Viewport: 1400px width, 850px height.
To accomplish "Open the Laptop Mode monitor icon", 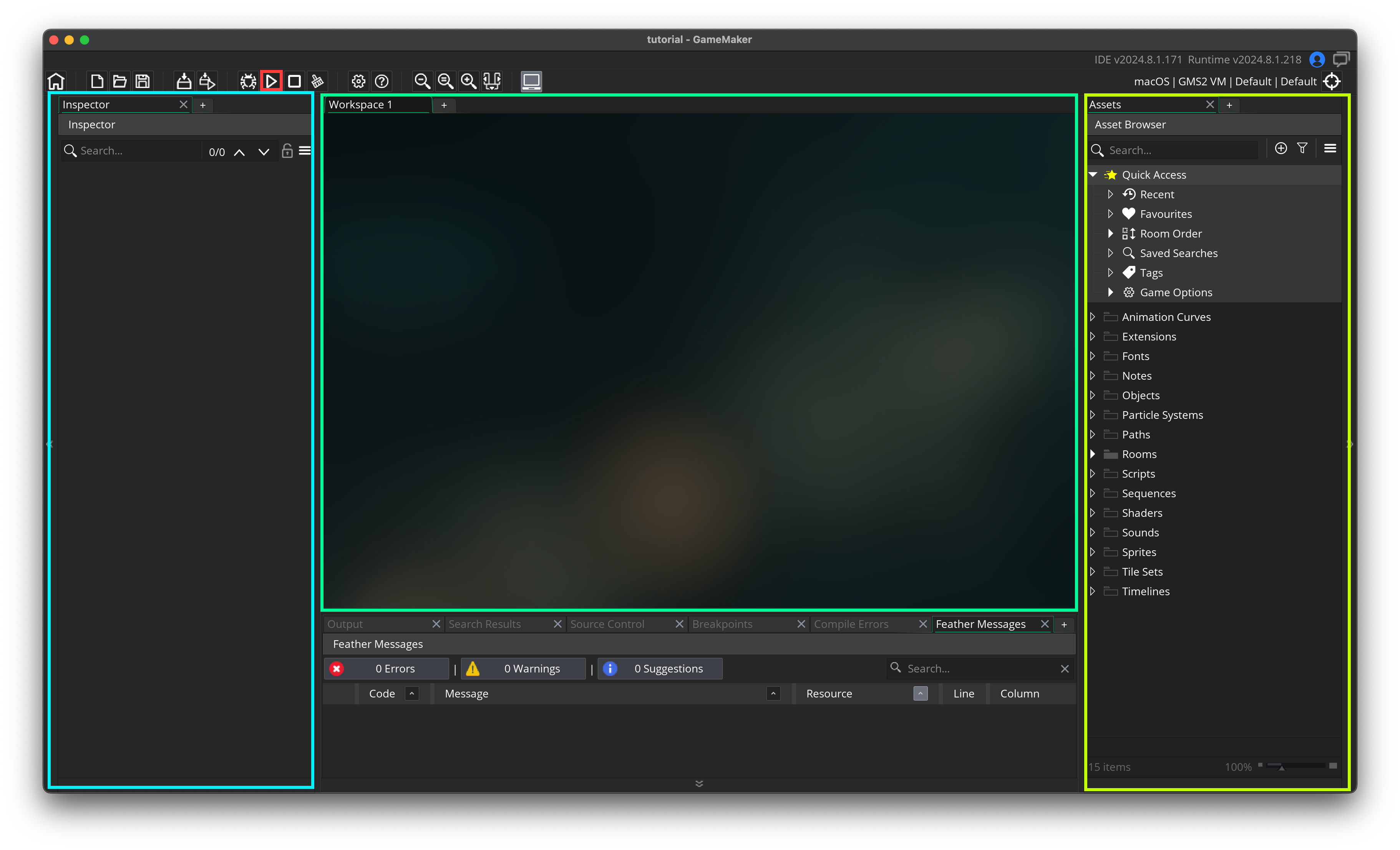I will click(x=531, y=81).
